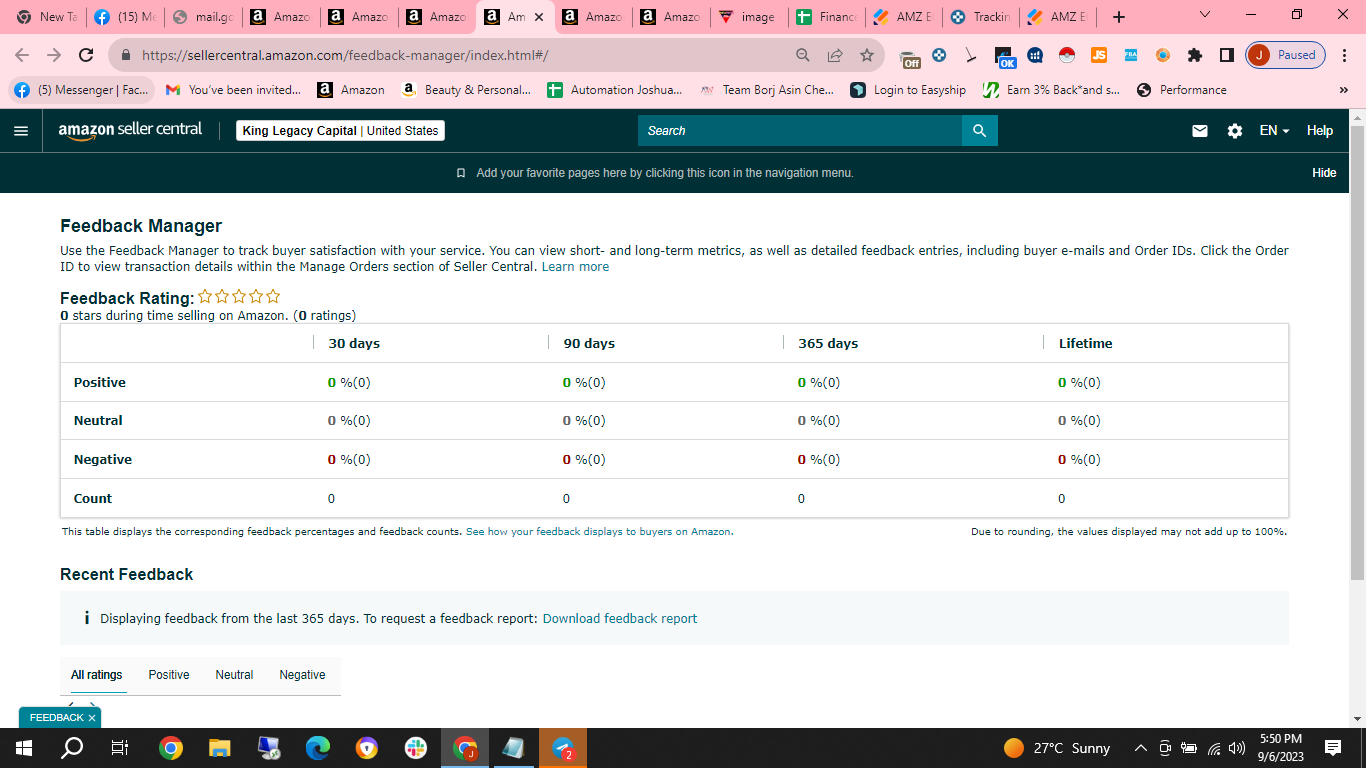Open Chrome's three-dot menu
The width and height of the screenshot is (1366, 768).
[x=1345, y=55]
